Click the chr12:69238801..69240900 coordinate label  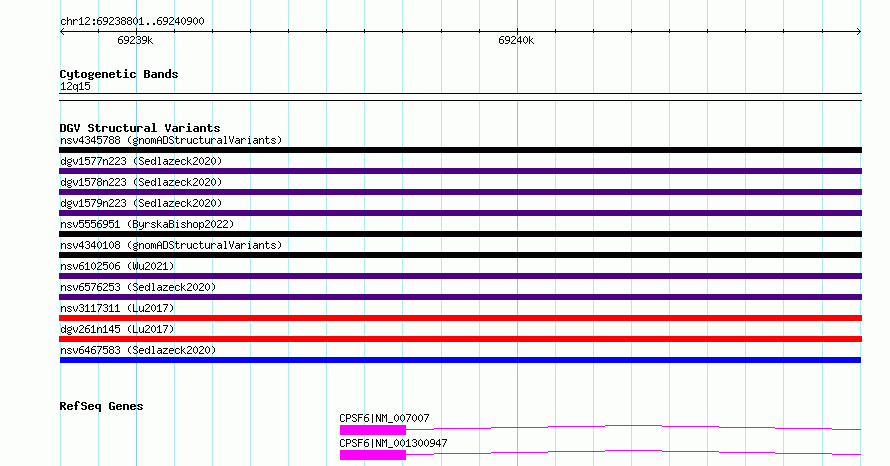pyautogui.click(x=132, y=22)
